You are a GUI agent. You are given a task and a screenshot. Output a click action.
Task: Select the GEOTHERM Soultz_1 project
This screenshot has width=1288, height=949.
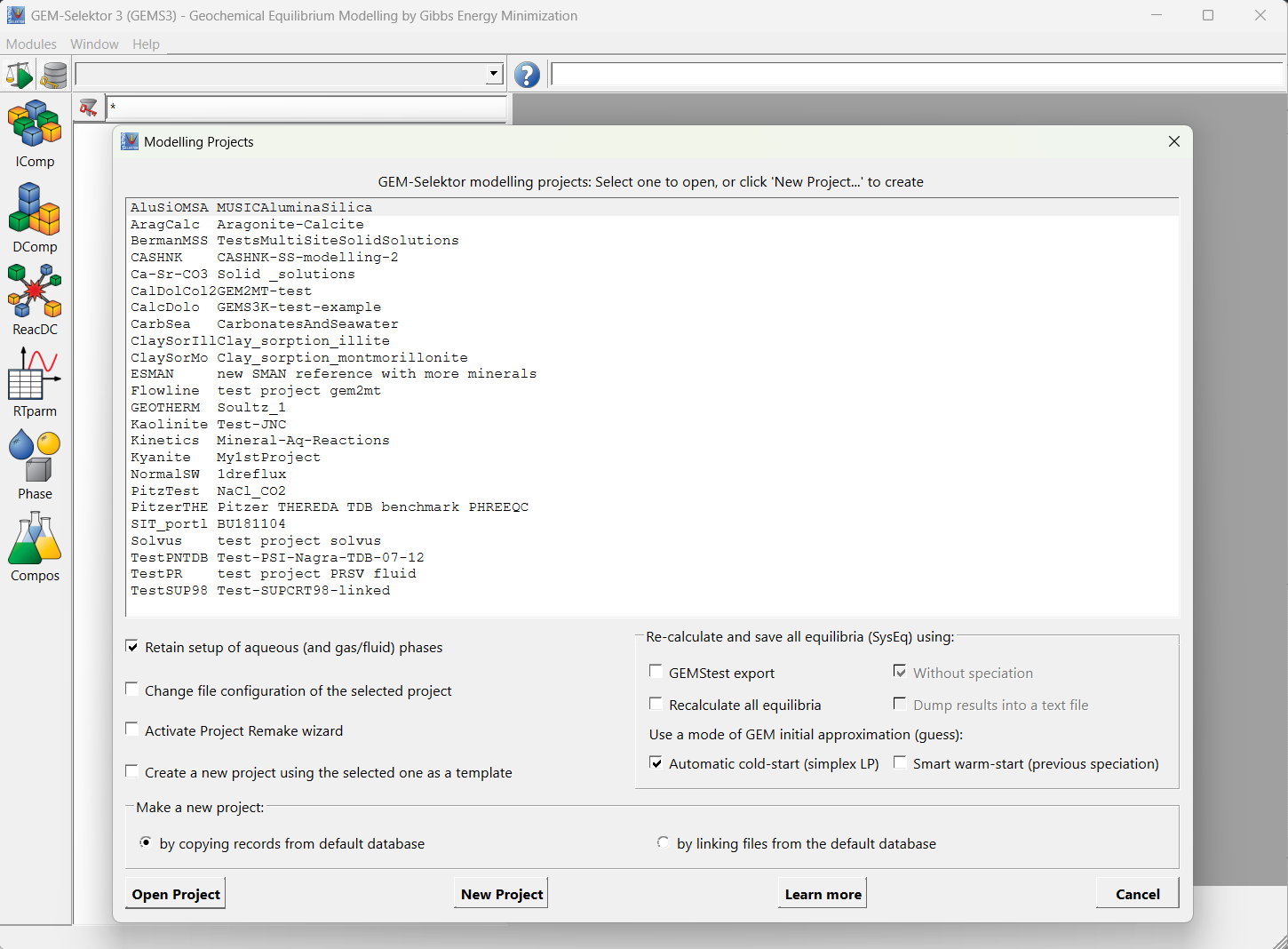point(652,407)
